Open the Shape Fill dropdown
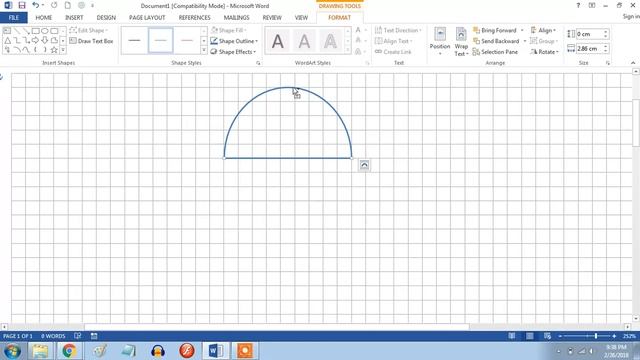 [x=229, y=31]
